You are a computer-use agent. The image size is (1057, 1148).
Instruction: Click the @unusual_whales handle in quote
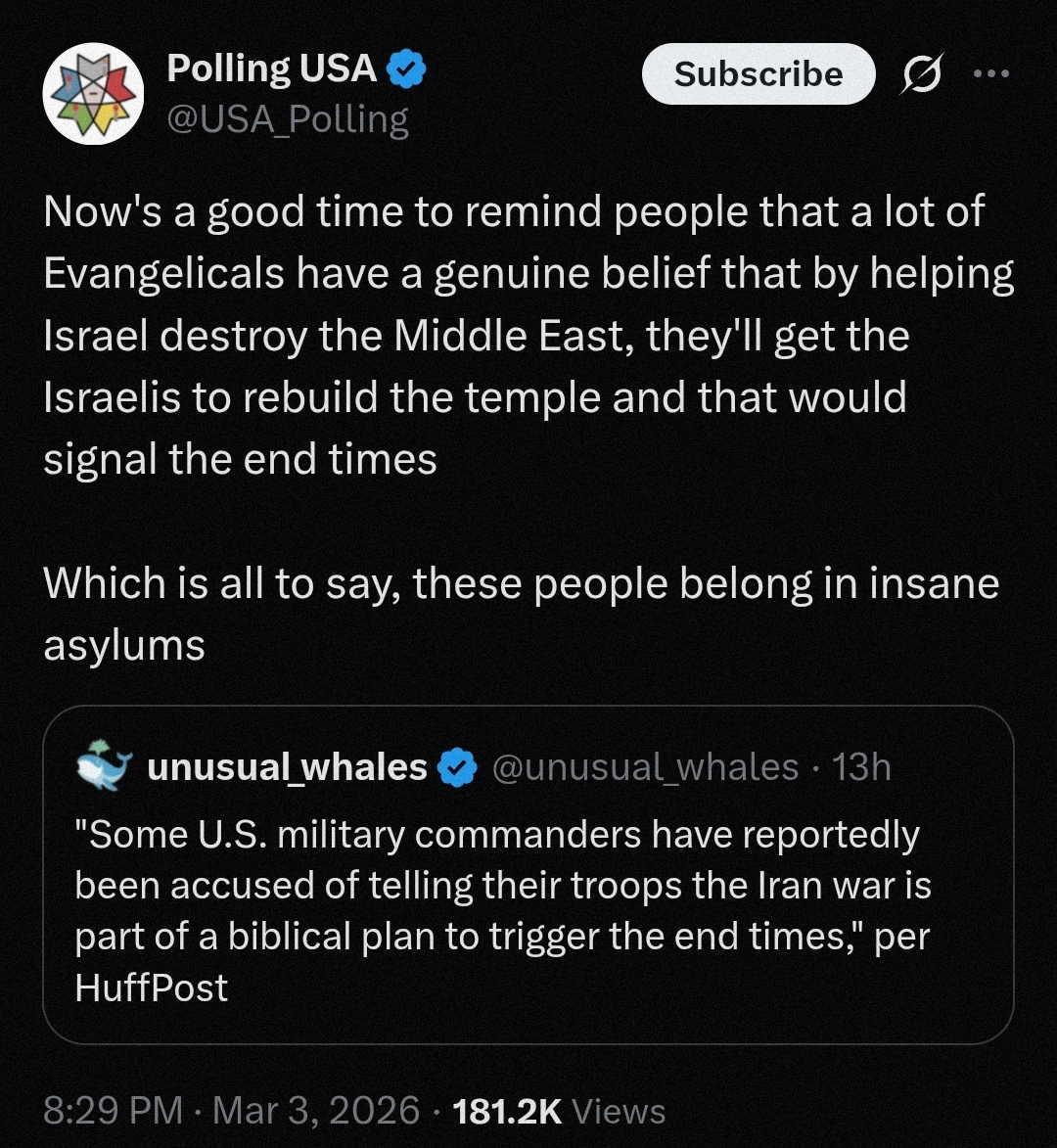(x=644, y=768)
